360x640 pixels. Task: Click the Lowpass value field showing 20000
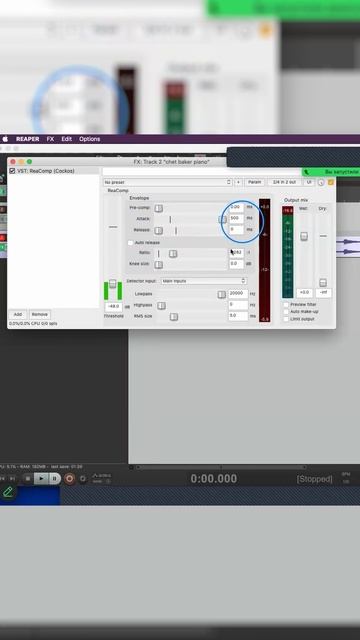click(238, 293)
